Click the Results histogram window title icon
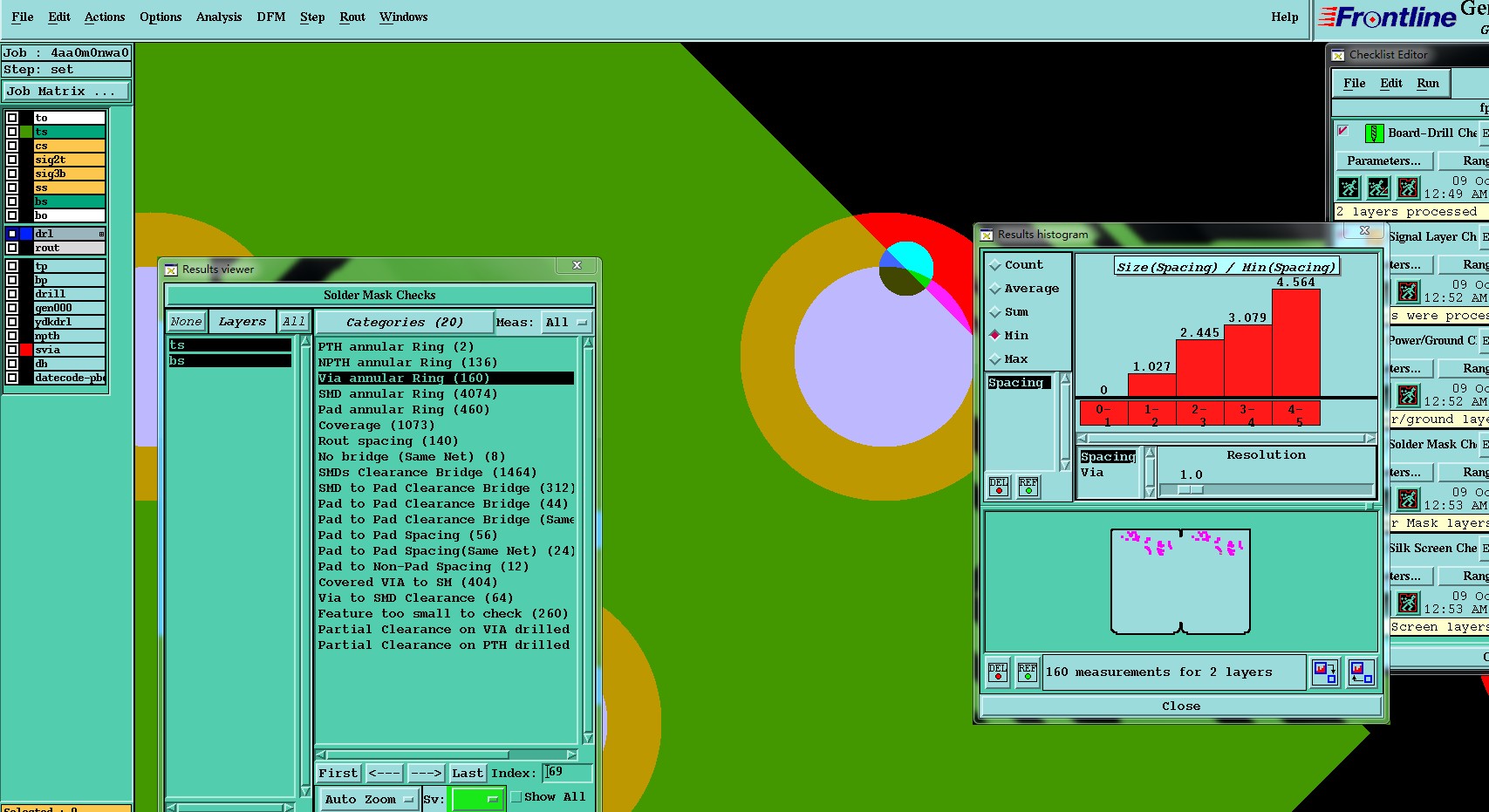The image size is (1489, 812). tap(987, 235)
